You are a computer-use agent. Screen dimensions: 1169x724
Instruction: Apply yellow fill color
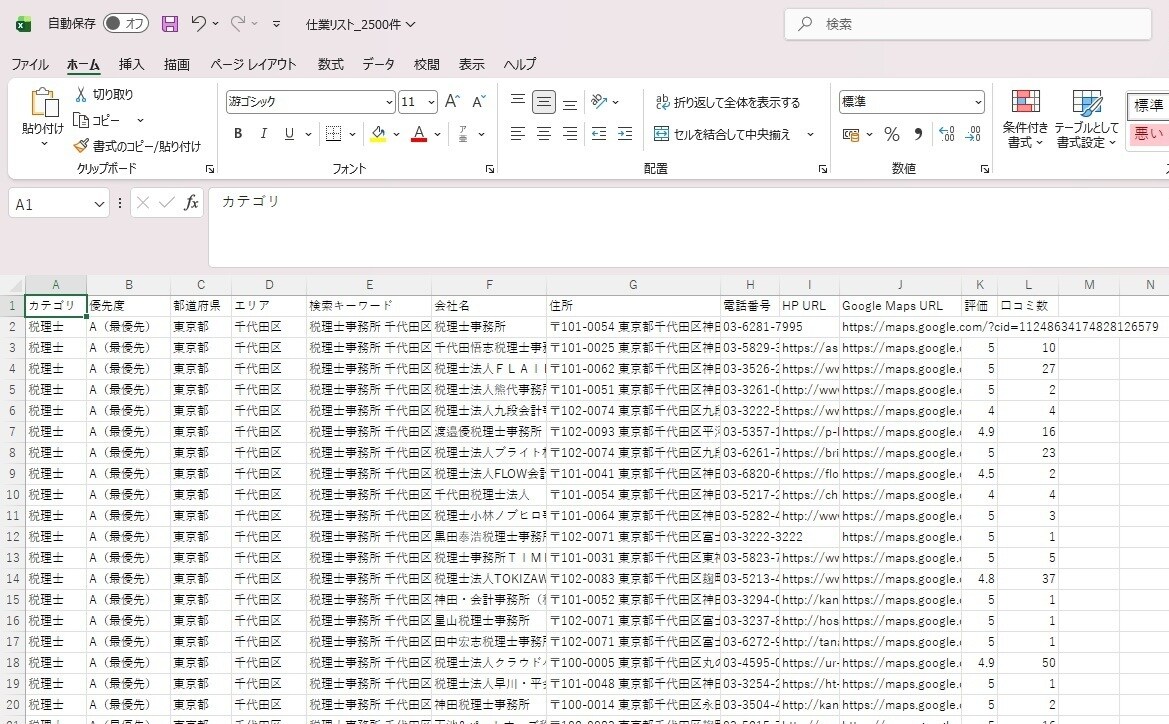click(378, 133)
